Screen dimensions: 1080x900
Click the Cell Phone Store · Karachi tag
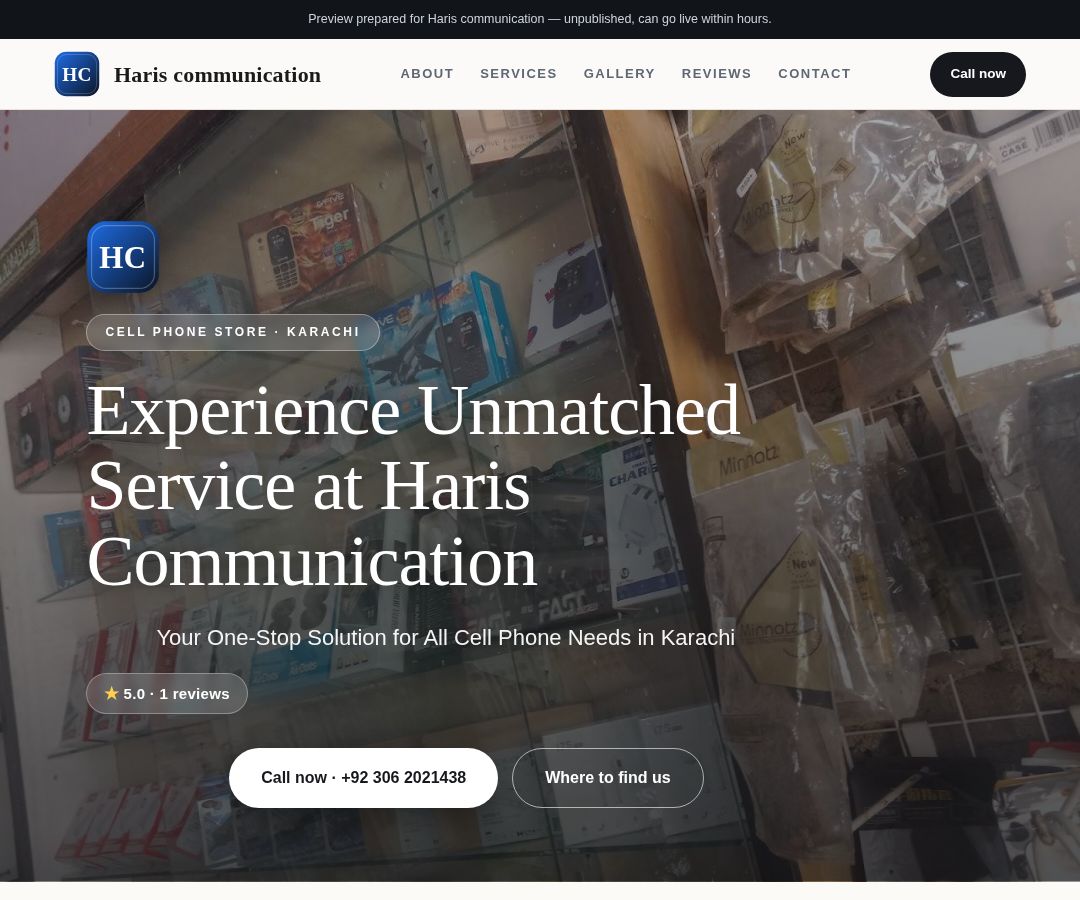(x=233, y=332)
